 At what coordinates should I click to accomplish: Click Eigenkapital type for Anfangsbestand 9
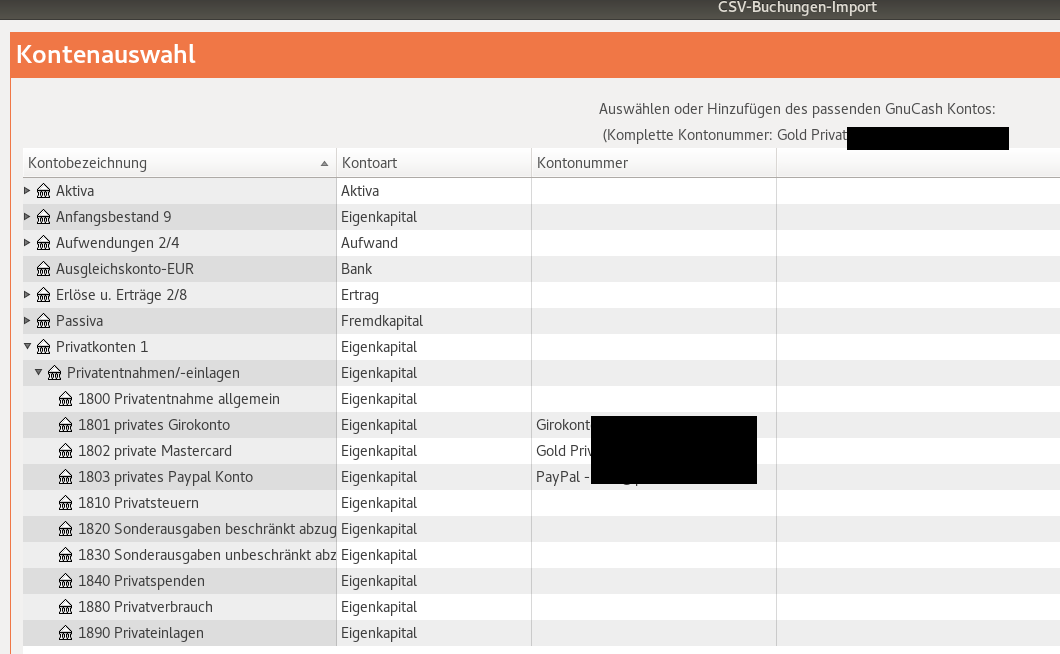(434, 217)
